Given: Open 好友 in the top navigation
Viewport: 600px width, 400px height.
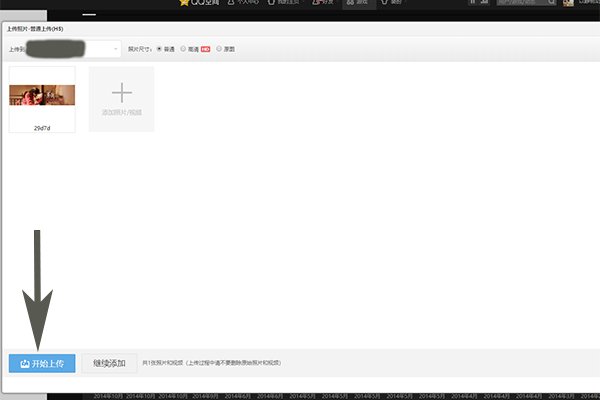Looking at the screenshot, I should (x=323, y=2).
